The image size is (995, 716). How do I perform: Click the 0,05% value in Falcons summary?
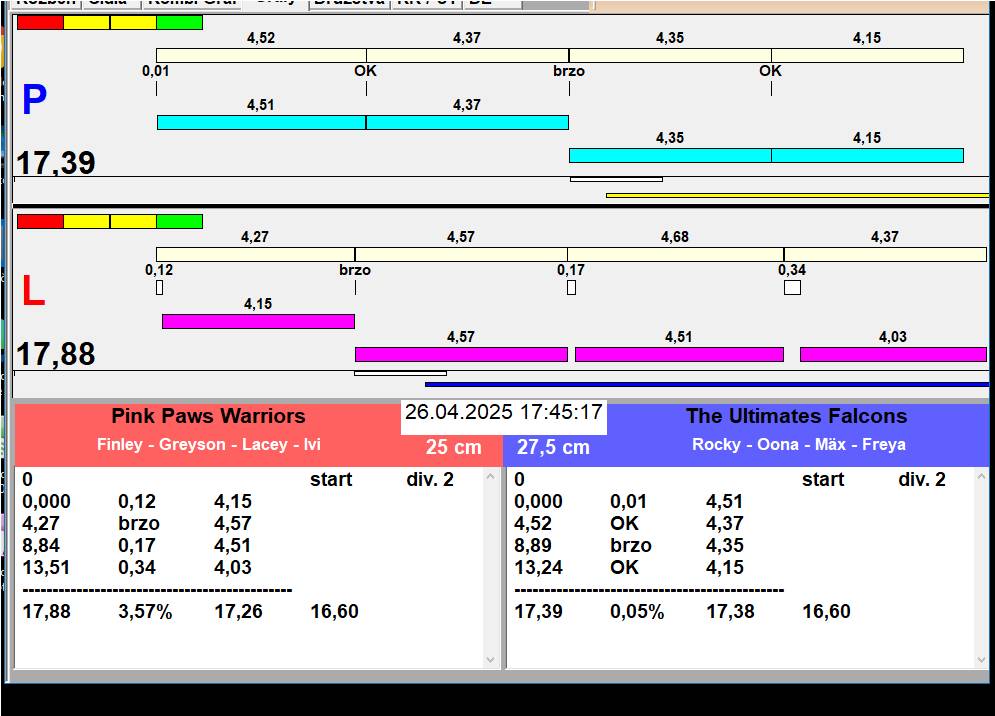pos(637,611)
